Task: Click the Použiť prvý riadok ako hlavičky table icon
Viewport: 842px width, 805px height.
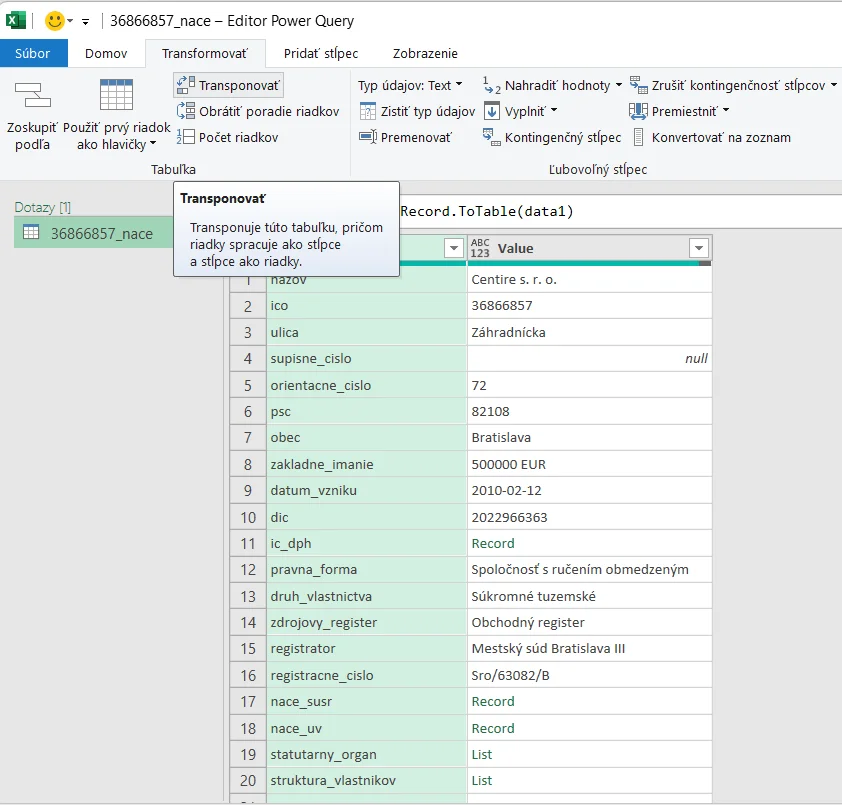Action: point(117,95)
